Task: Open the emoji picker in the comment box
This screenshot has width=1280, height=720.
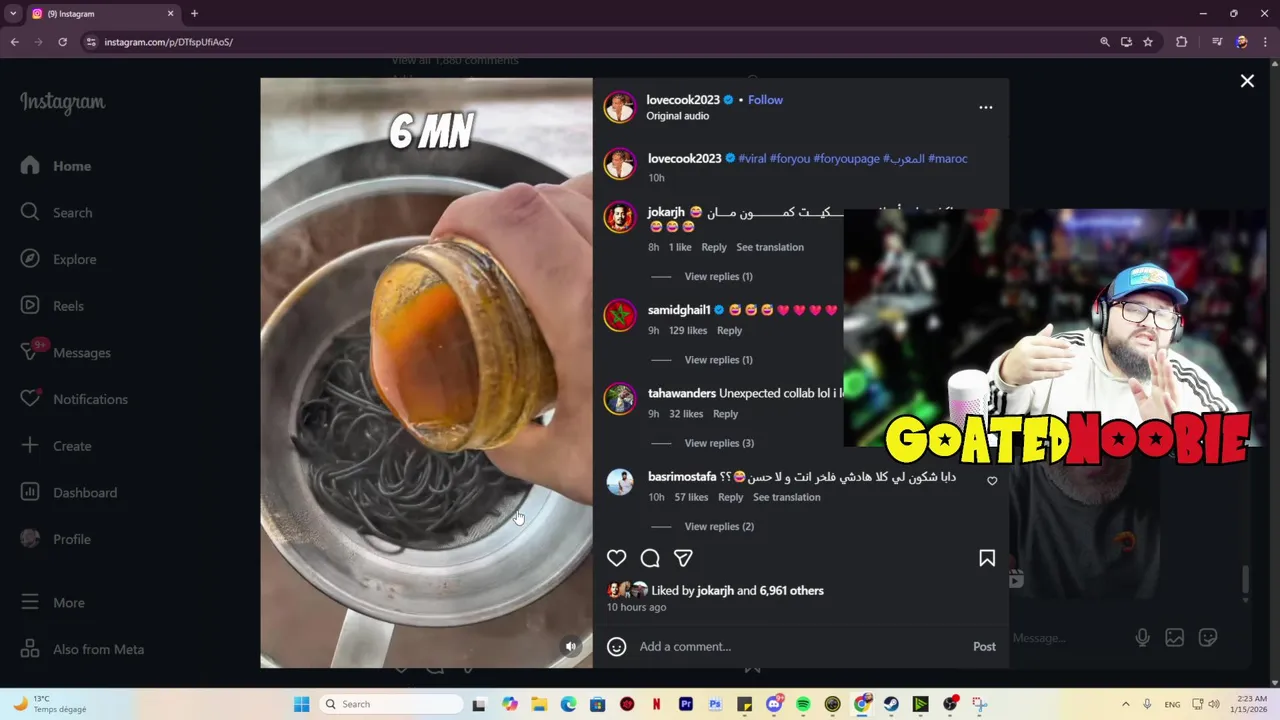Action: click(x=617, y=646)
